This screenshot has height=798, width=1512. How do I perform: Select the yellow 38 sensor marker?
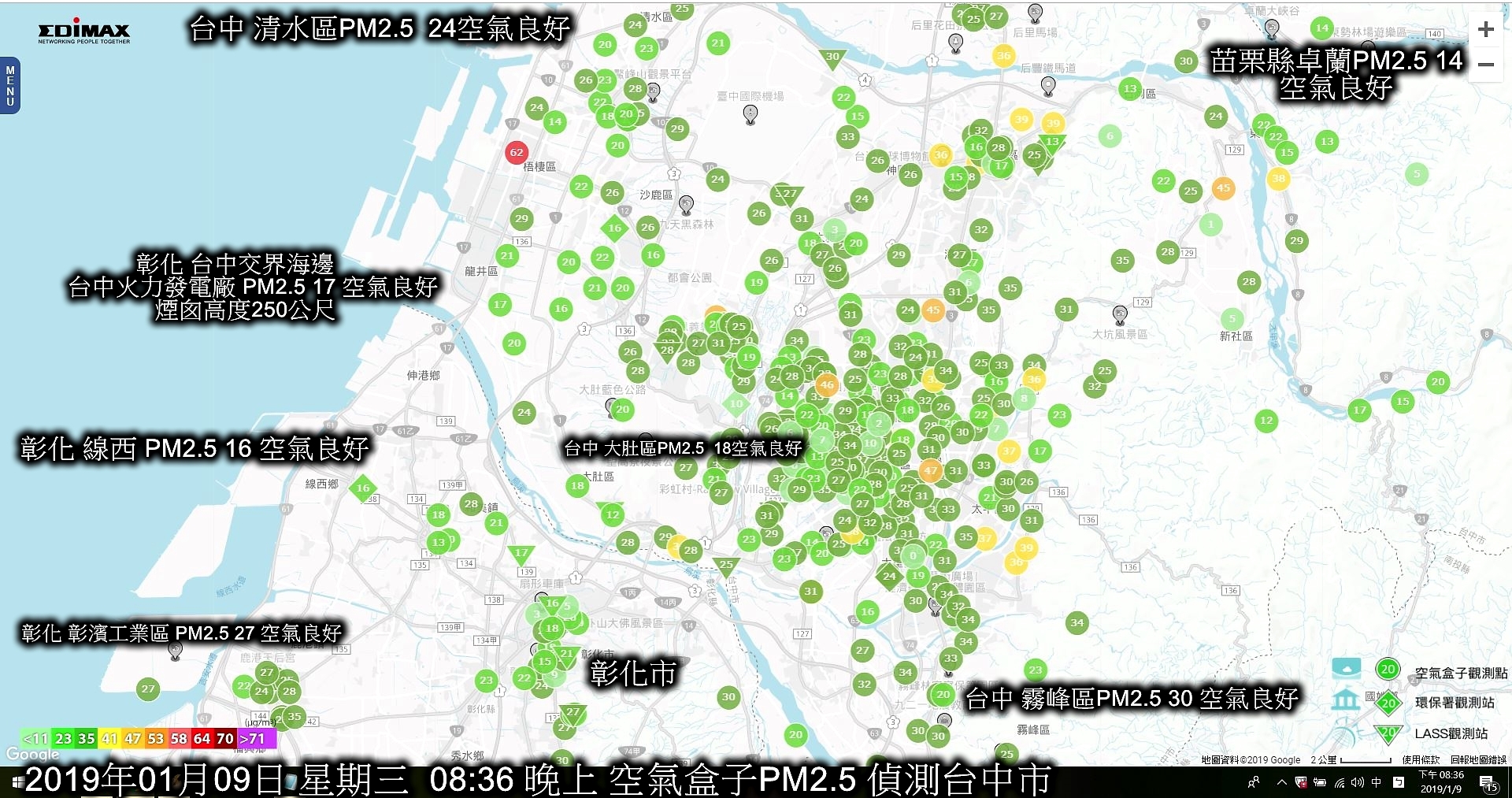1278,178
